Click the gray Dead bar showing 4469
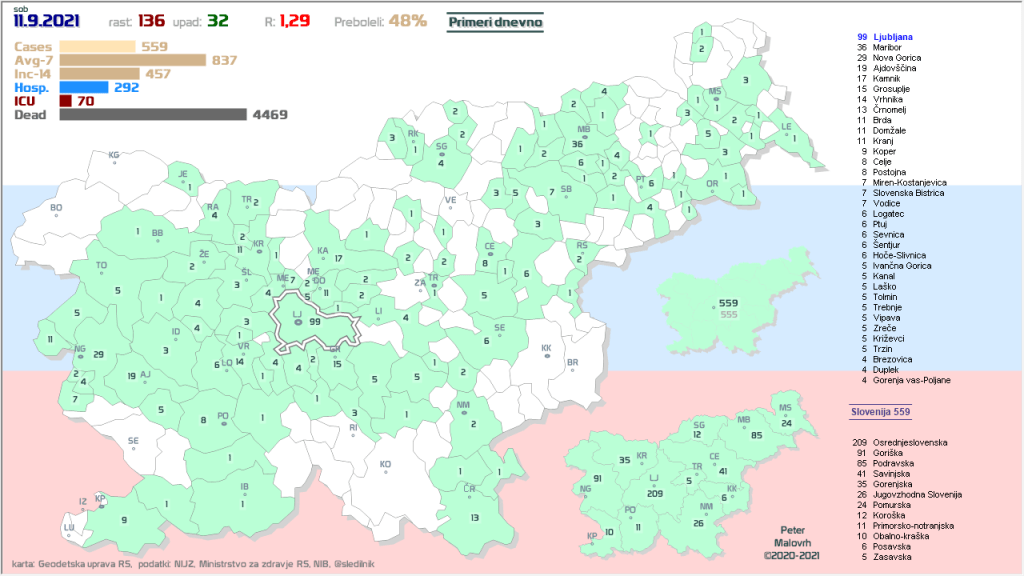Image resolution: width=1024 pixels, height=576 pixels. pos(152,115)
